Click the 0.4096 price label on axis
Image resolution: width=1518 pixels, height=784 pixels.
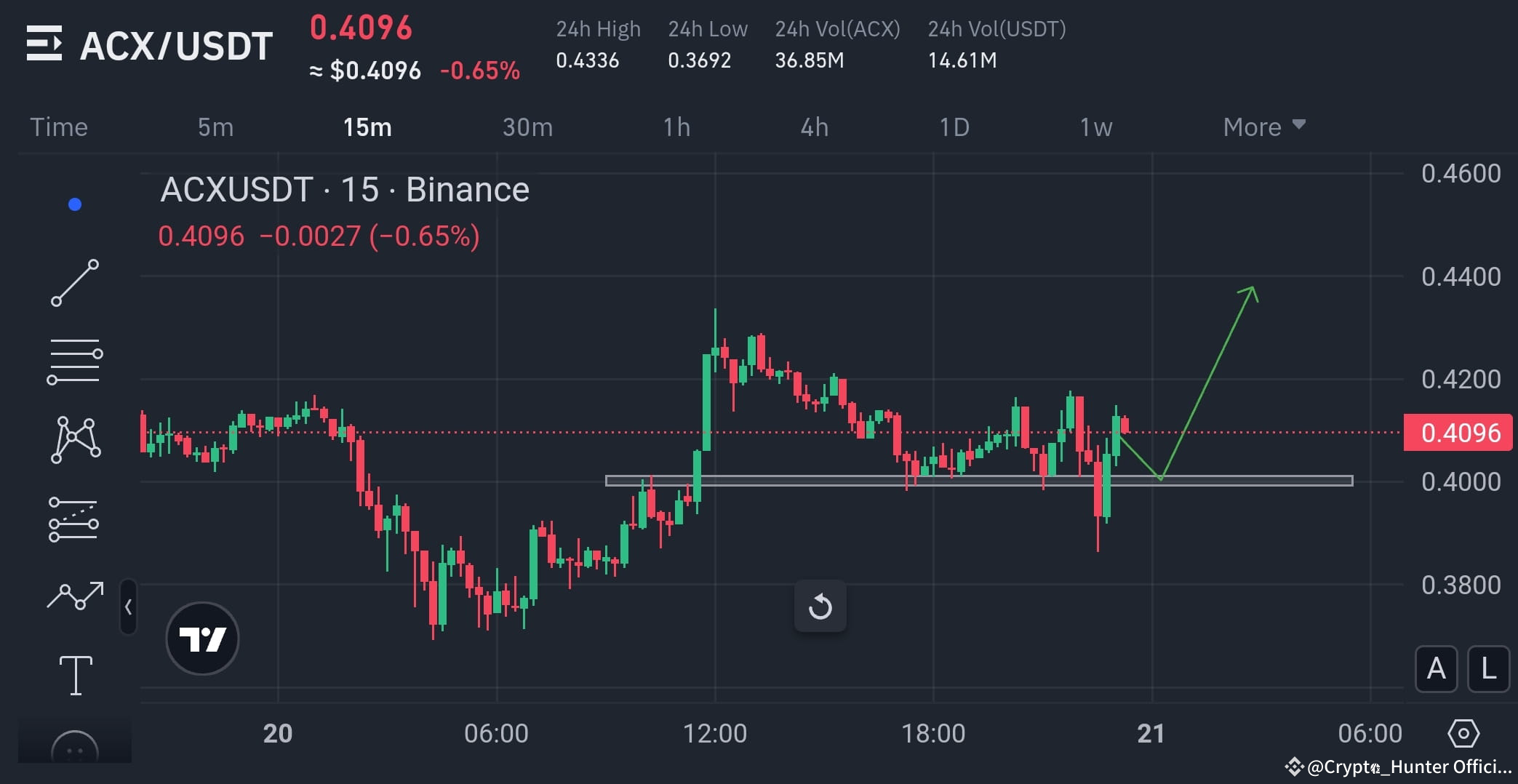click(1458, 432)
